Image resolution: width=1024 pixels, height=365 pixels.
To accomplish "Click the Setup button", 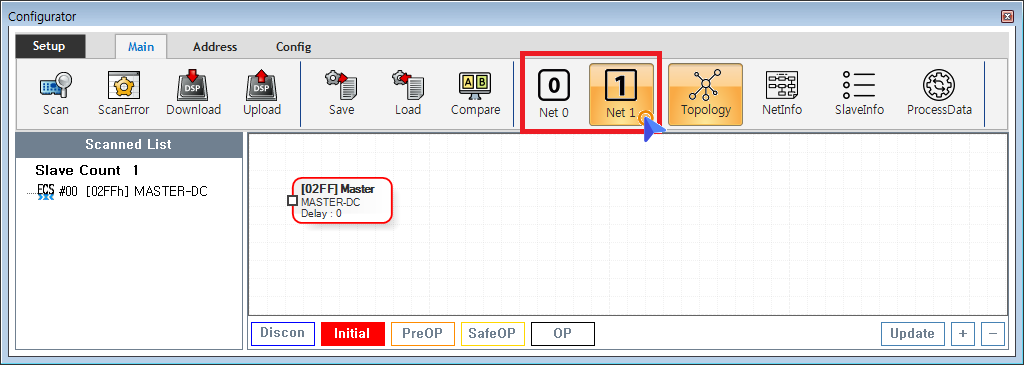I will coord(50,46).
